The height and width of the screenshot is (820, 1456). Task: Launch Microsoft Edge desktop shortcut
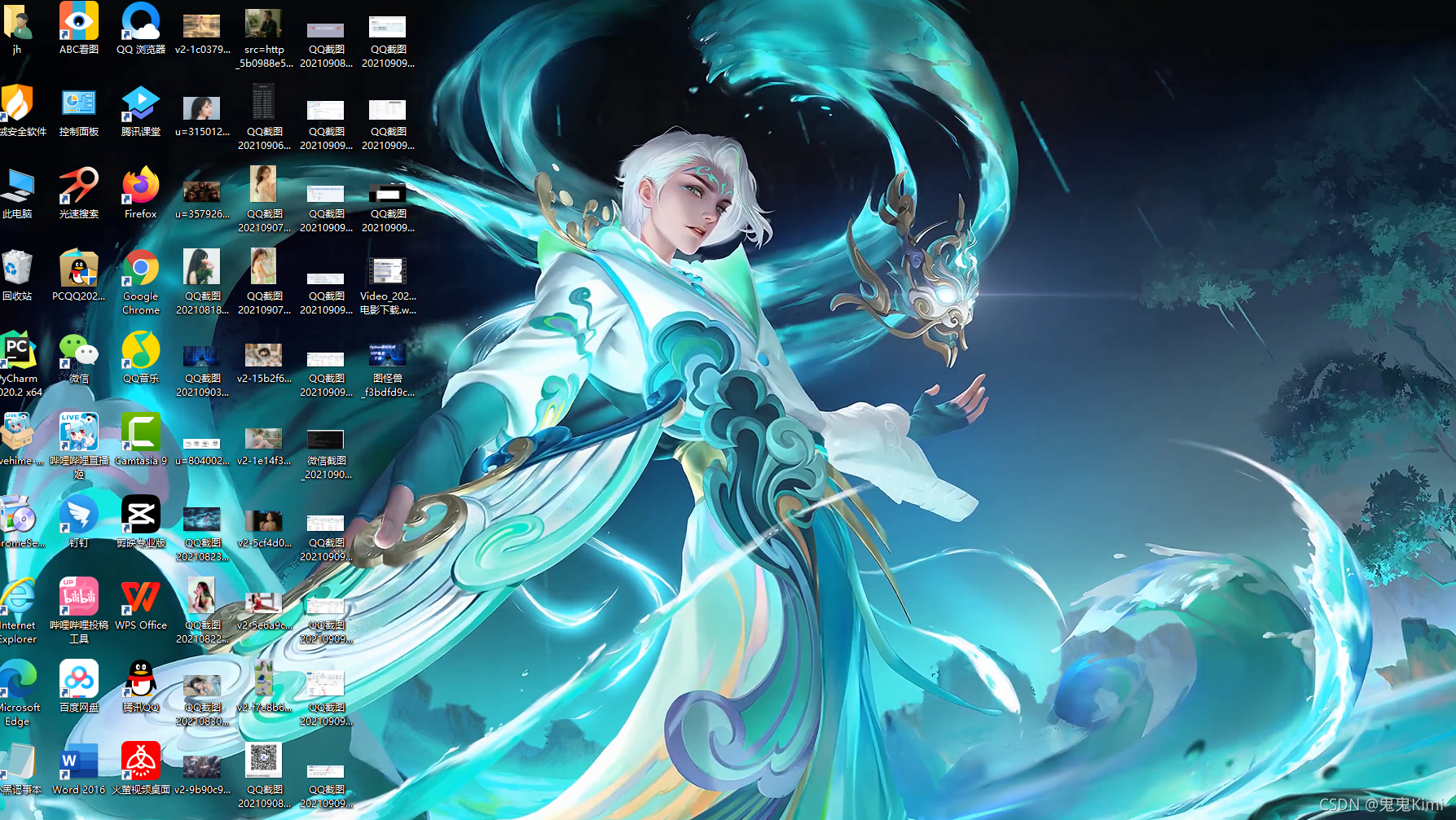[x=20, y=693]
